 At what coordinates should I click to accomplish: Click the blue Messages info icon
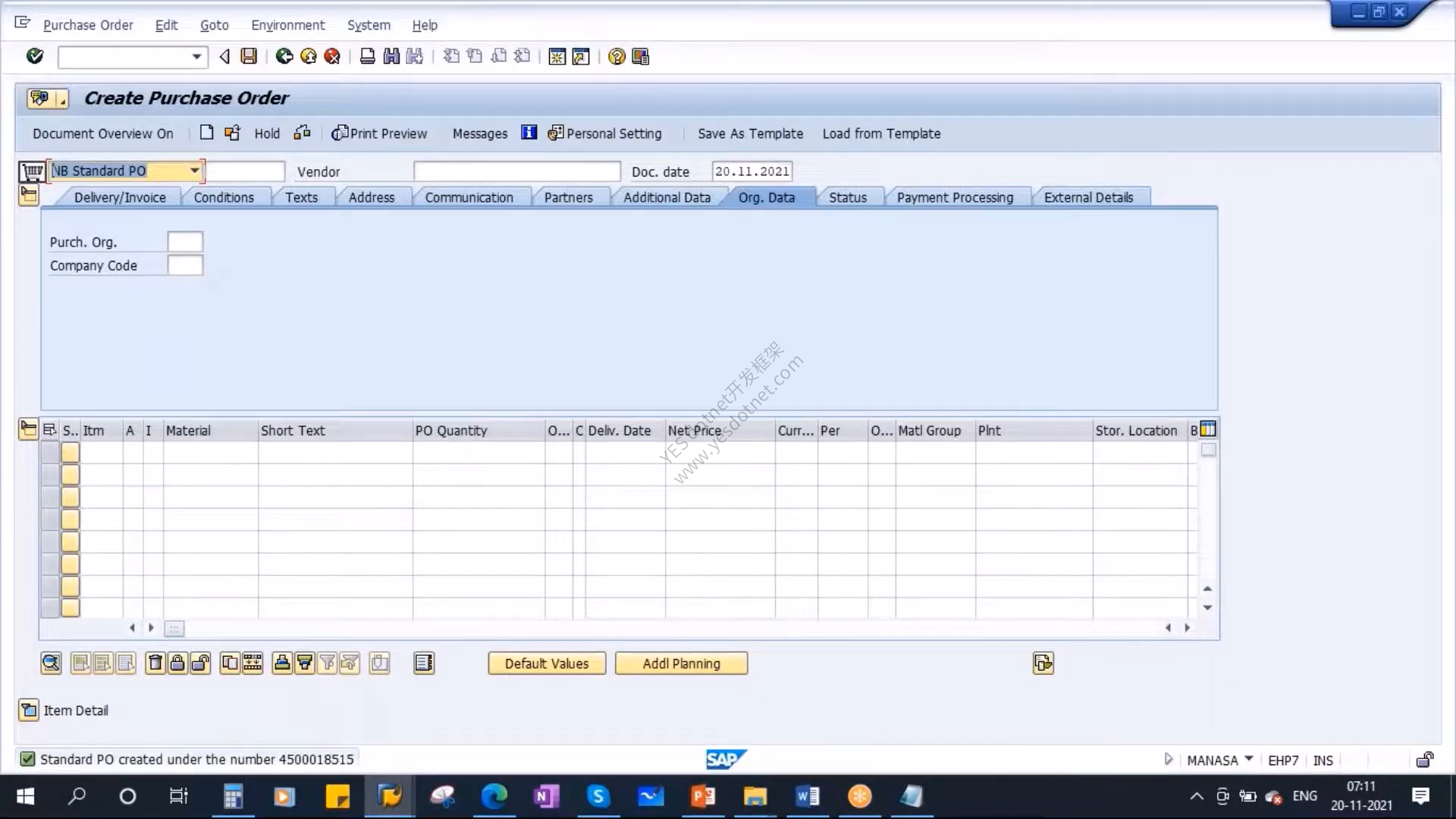pos(529,133)
